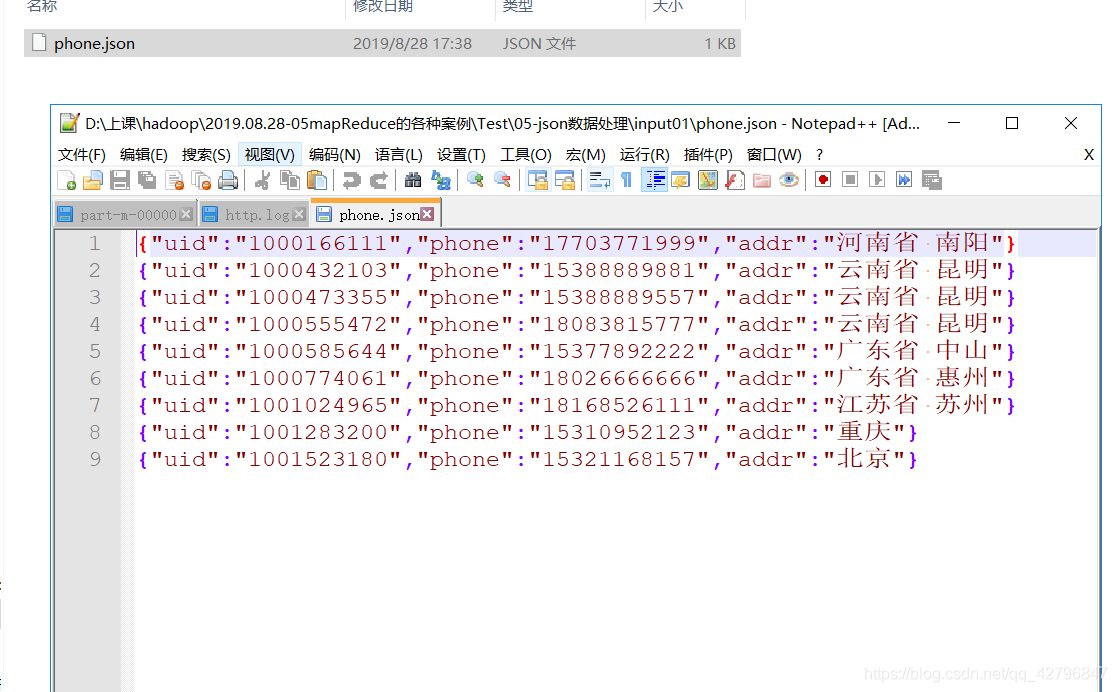
Task: Open the 窗口(W) menu
Action: click(774, 155)
